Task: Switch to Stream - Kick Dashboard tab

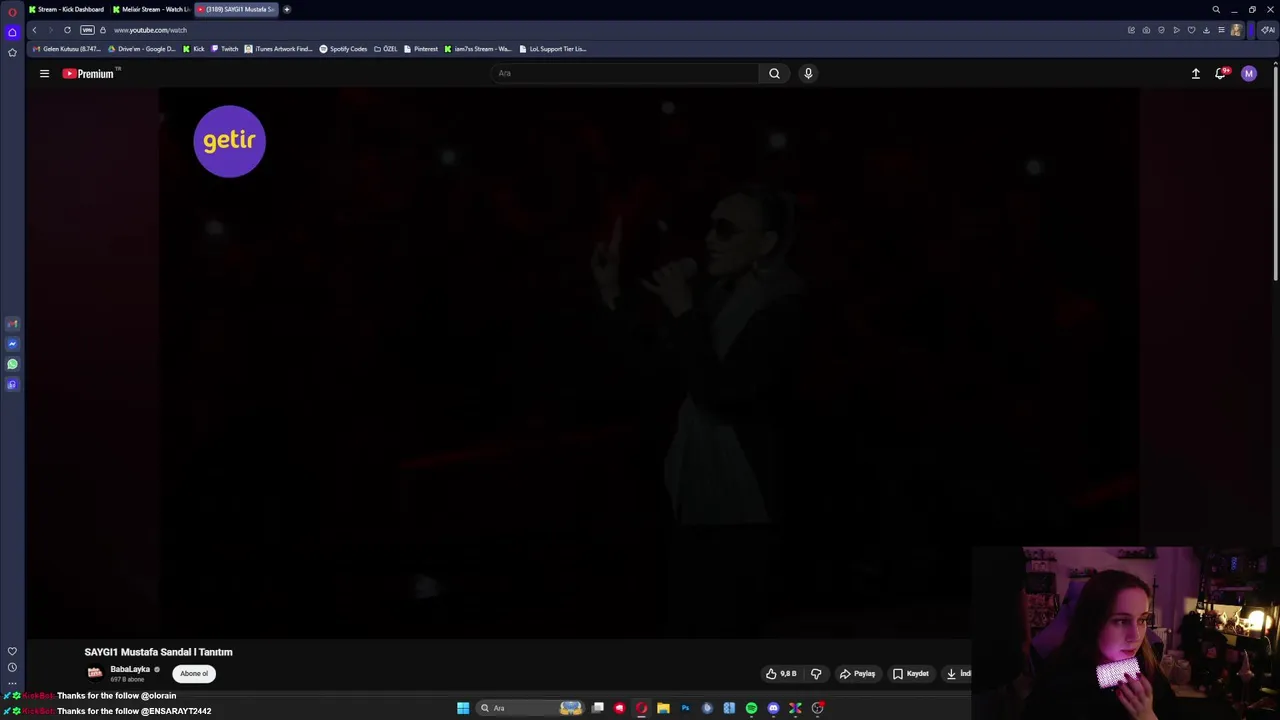Action: click(x=66, y=9)
